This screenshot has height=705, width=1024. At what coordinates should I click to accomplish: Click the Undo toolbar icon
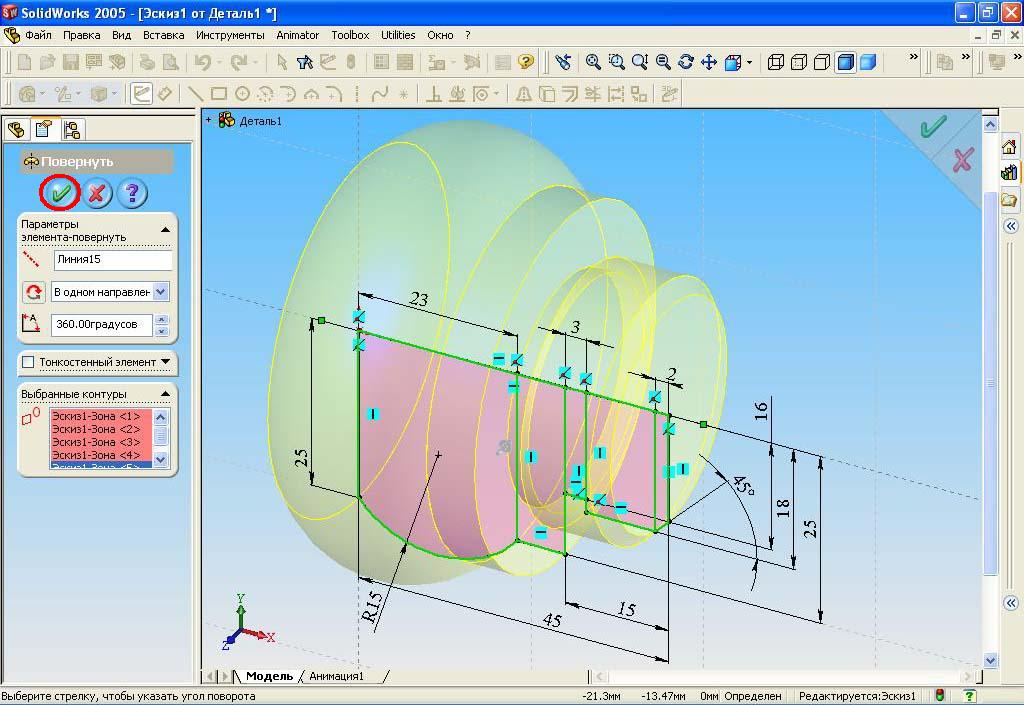203,62
